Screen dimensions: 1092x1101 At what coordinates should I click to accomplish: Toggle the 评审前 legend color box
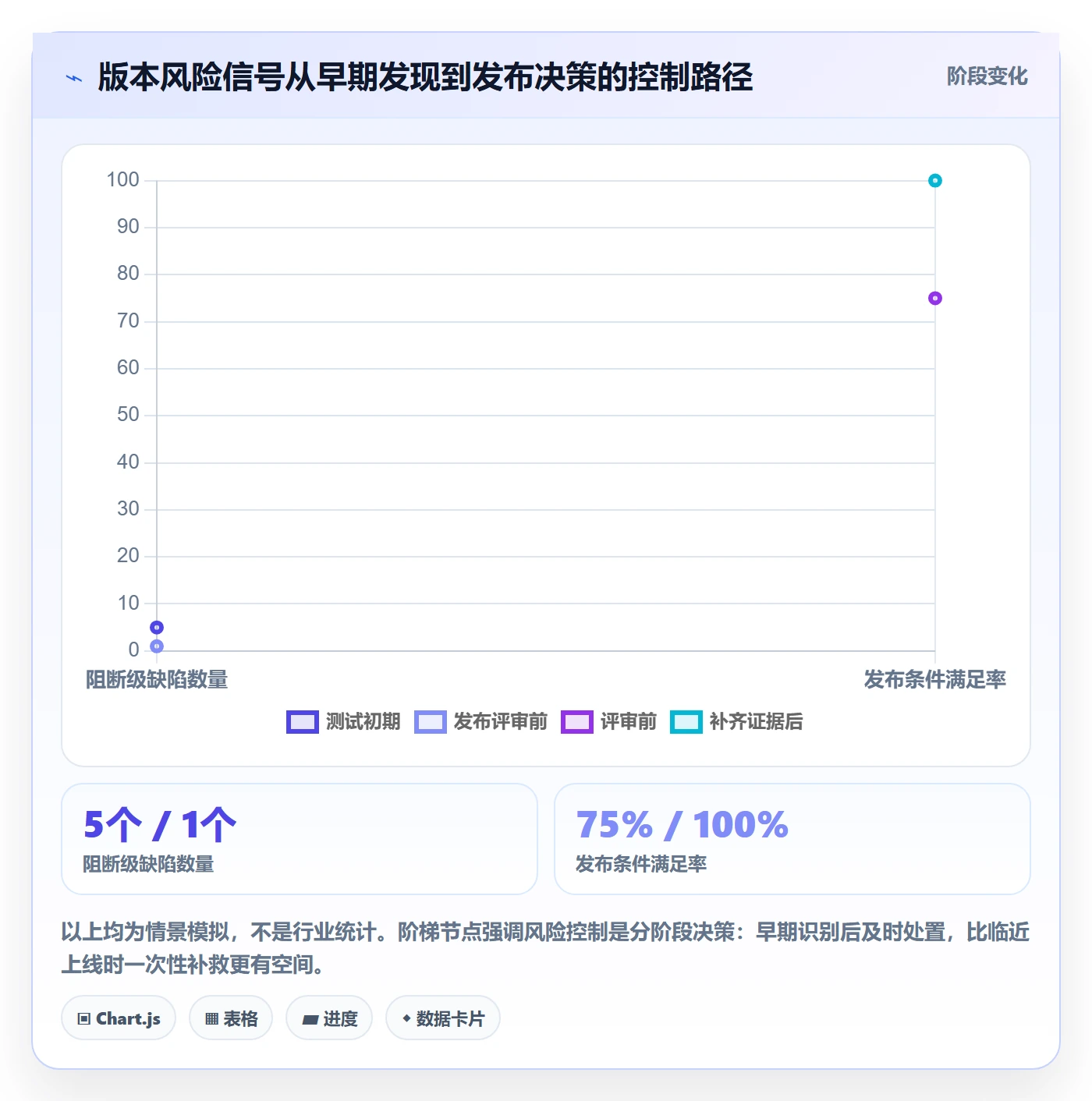[577, 722]
